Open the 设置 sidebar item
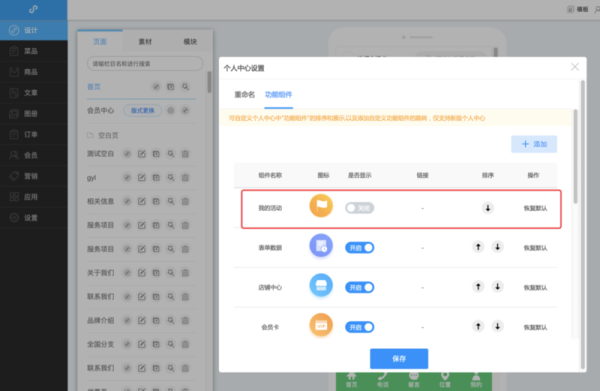The image size is (600, 391). click(x=34, y=218)
